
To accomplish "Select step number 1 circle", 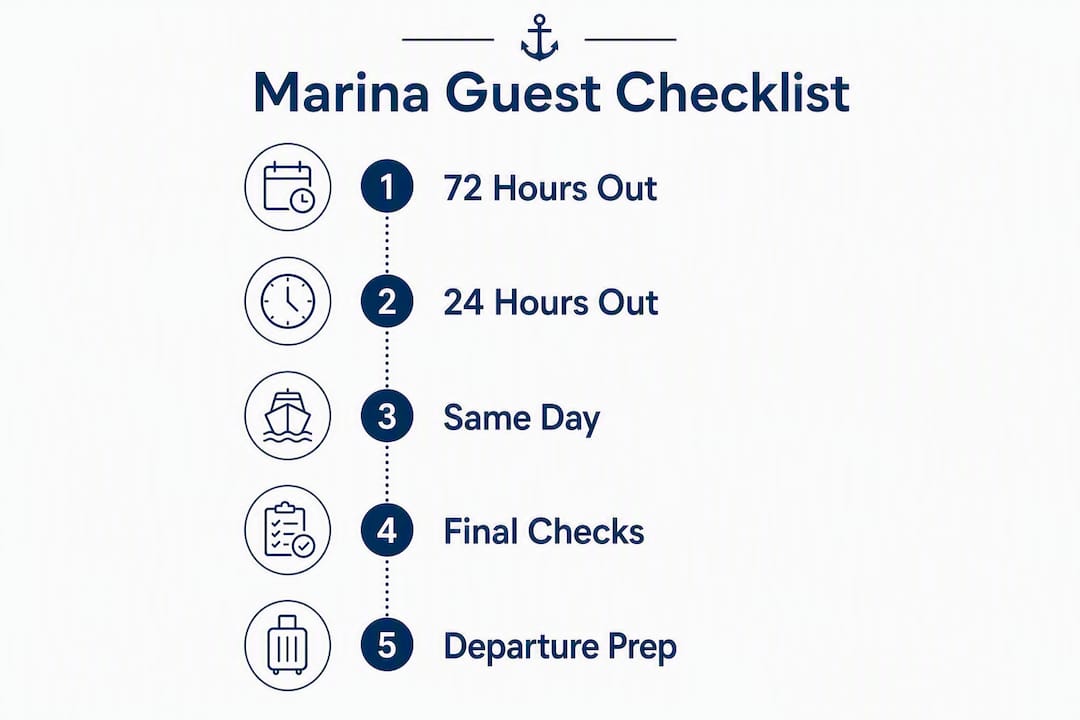I will 387,187.
